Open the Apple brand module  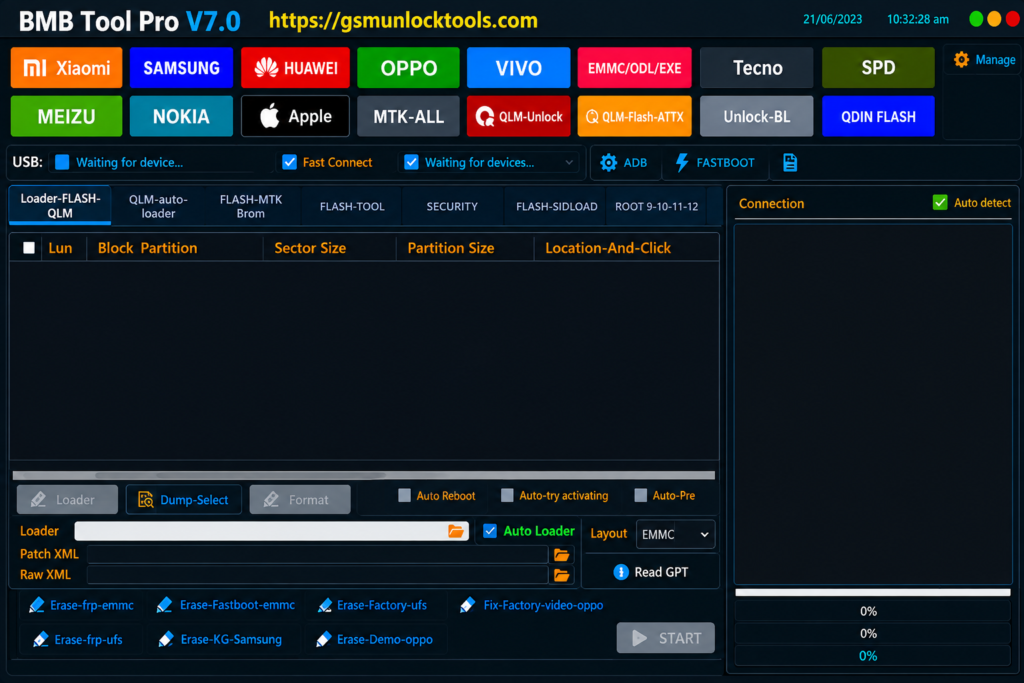point(295,117)
